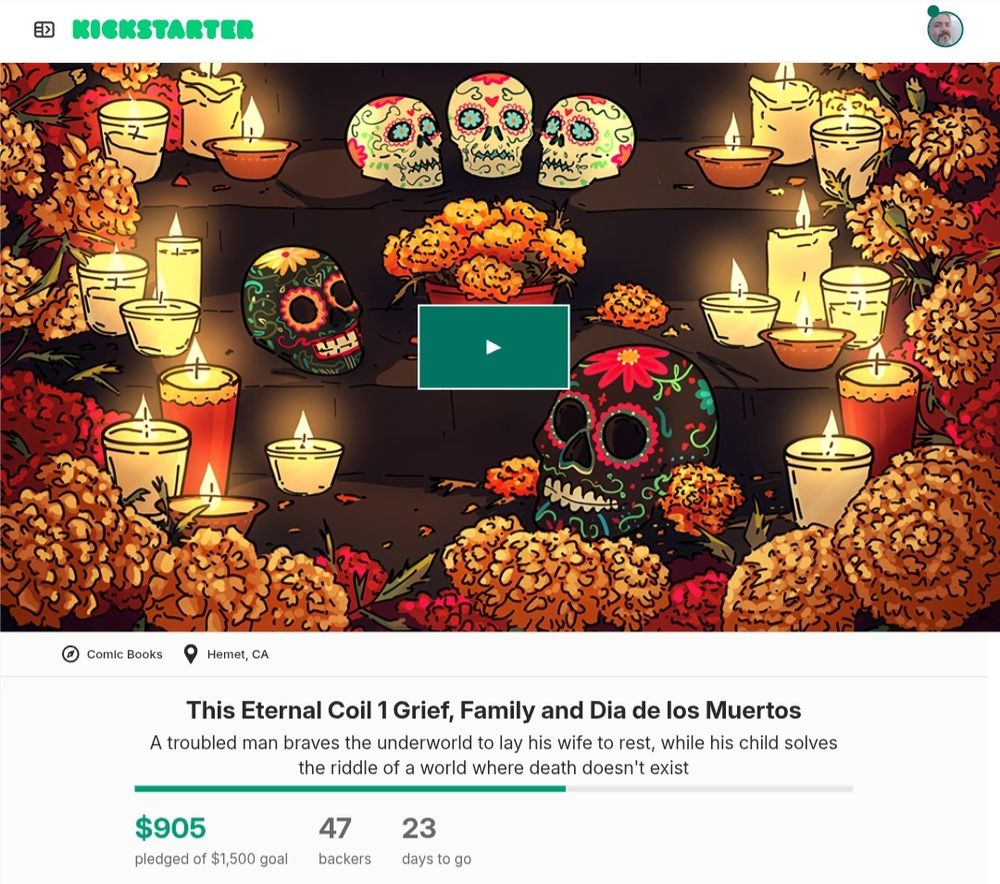Click the $905 pledged amount
Image resolution: width=1000 pixels, height=884 pixels.
(x=170, y=828)
